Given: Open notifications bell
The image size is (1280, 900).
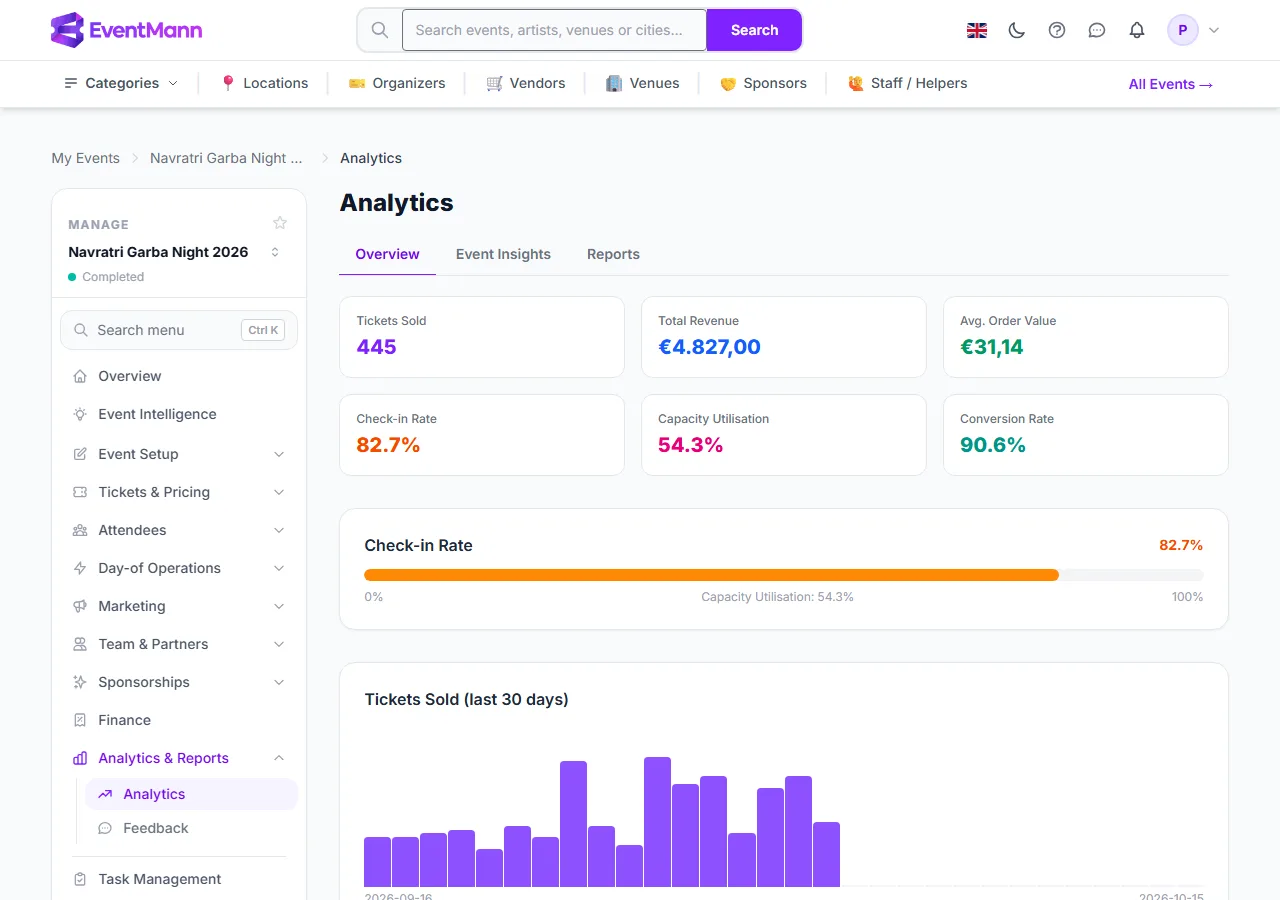Looking at the screenshot, I should click(1137, 30).
